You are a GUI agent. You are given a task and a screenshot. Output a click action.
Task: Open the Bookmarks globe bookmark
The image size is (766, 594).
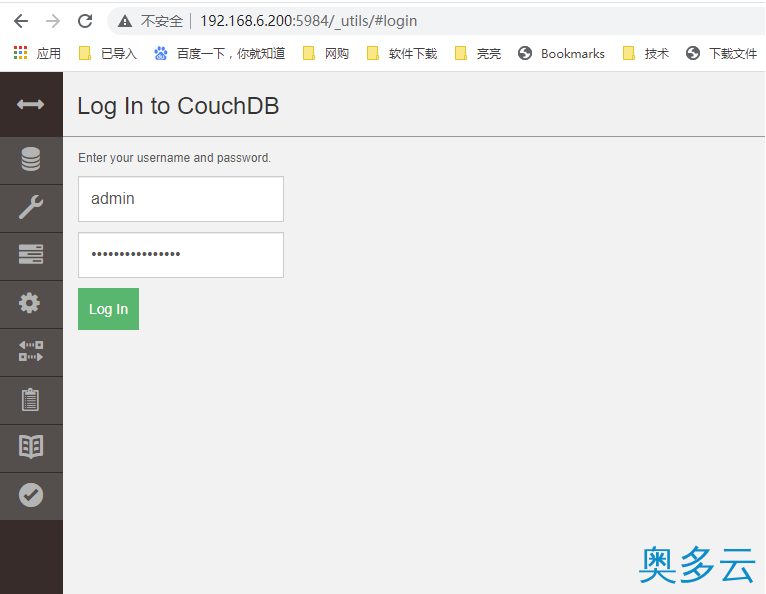tap(561, 53)
